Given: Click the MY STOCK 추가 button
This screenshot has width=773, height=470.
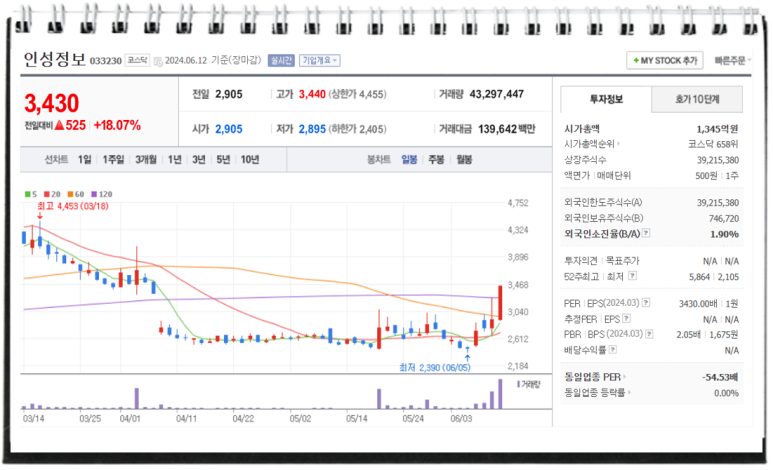Looking at the screenshot, I should (x=665, y=61).
